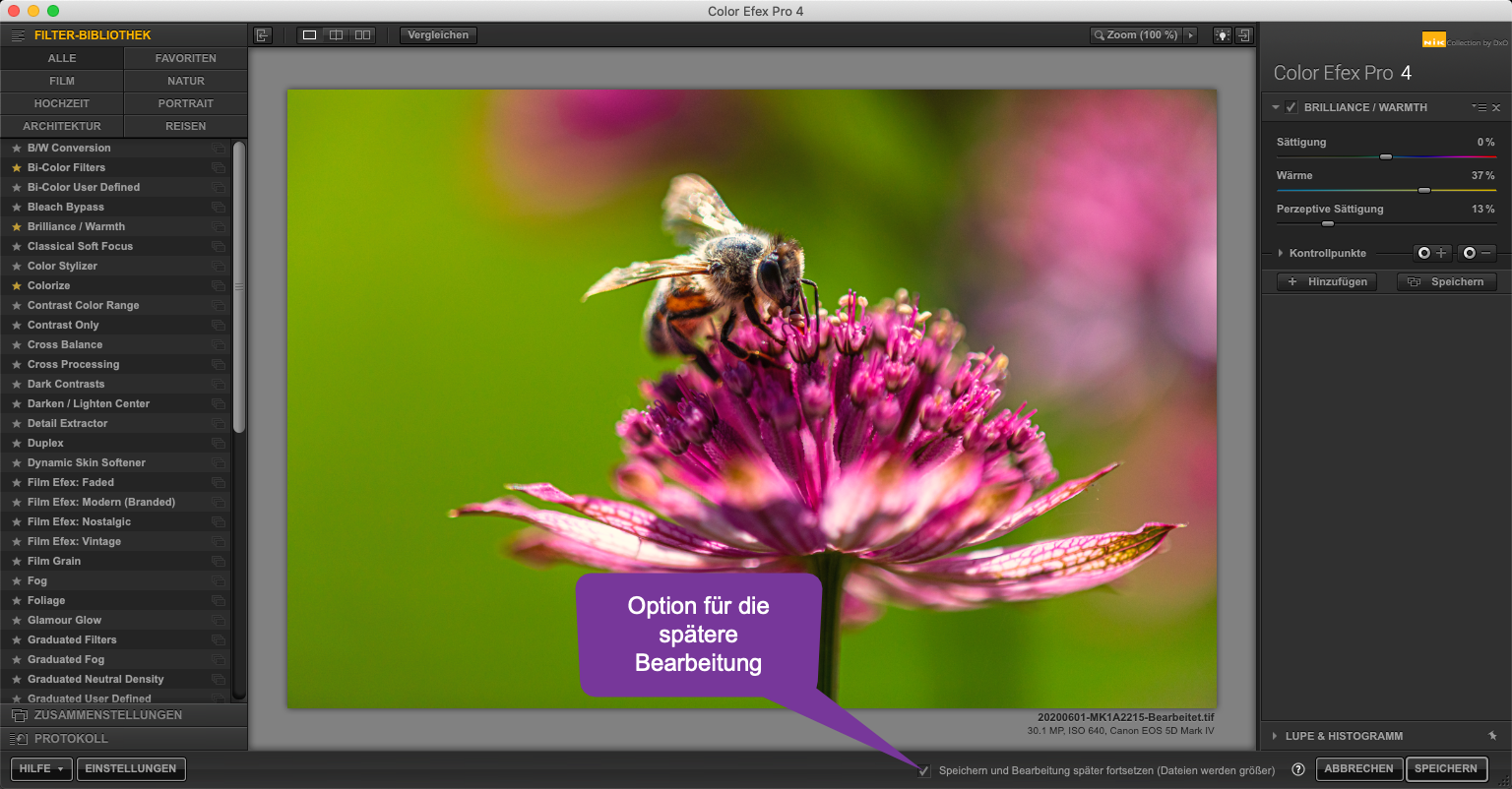
Task: Favorite the Color Stylizer filter star
Action: pos(16,267)
